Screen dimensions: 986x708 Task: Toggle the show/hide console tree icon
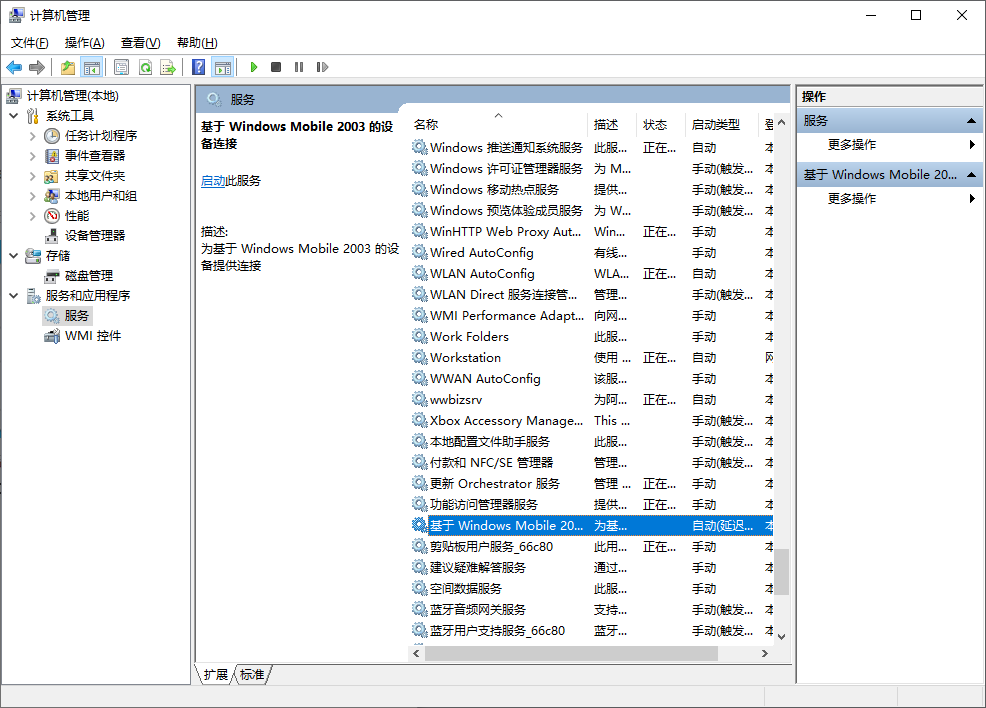(92, 67)
